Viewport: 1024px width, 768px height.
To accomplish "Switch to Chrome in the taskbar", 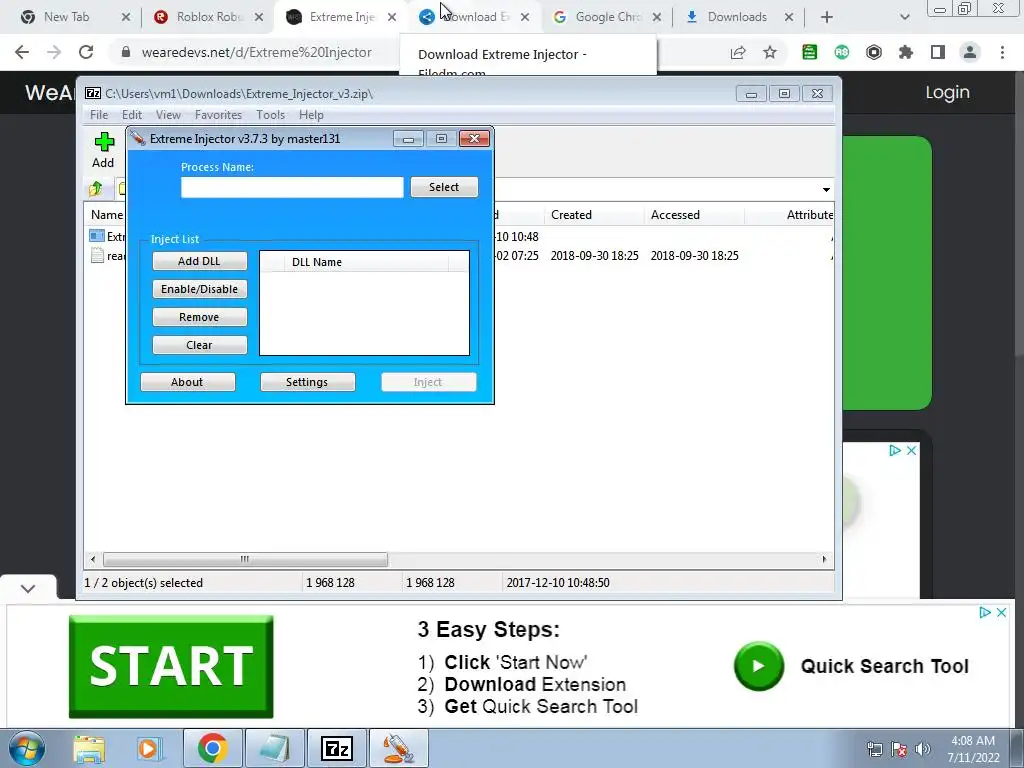I will pyautogui.click(x=212, y=748).
